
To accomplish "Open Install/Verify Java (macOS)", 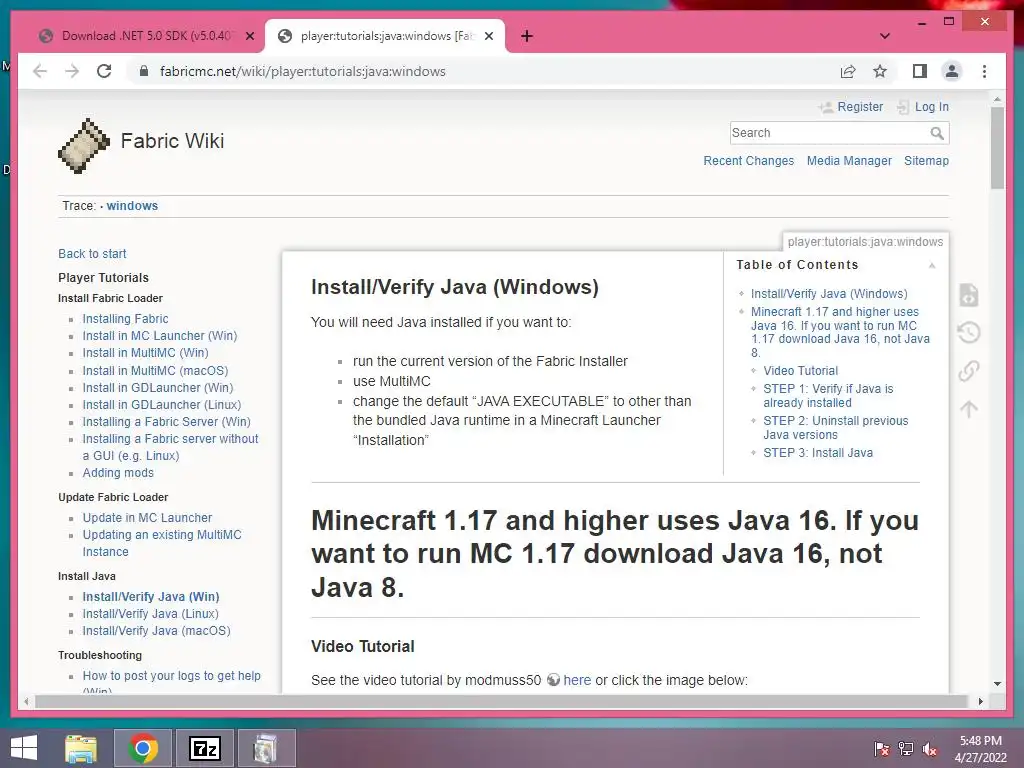I will point(156,631).
